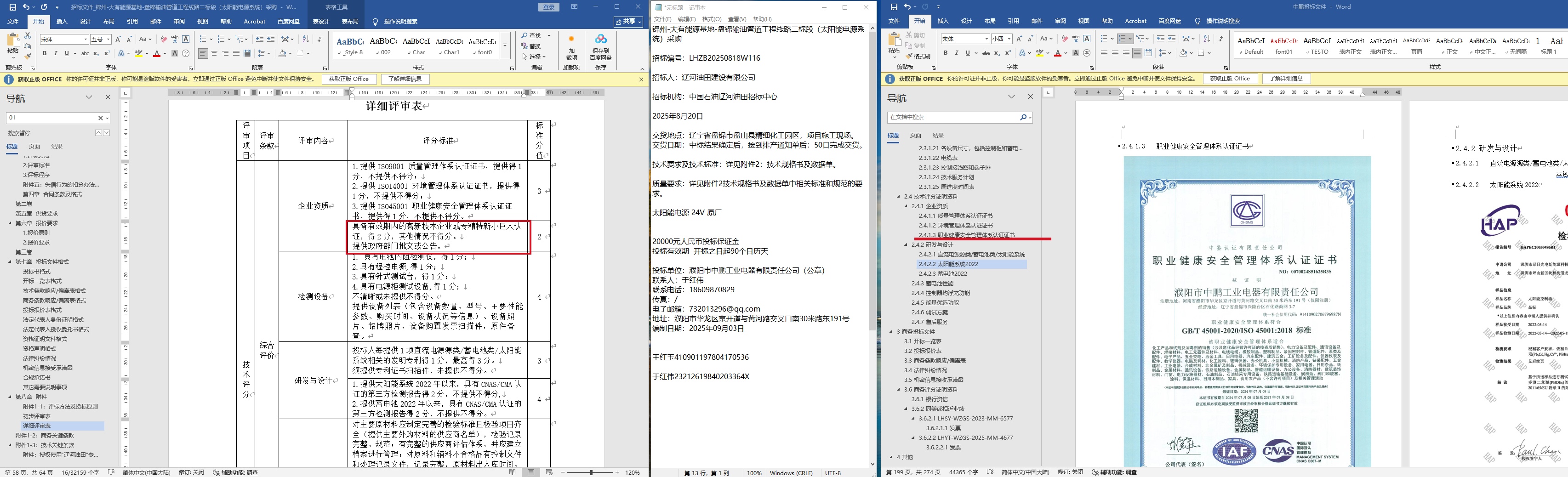Toggle Bold in left Word ribbon
Screen dimensions: 1568x477
tap(45, 54)
